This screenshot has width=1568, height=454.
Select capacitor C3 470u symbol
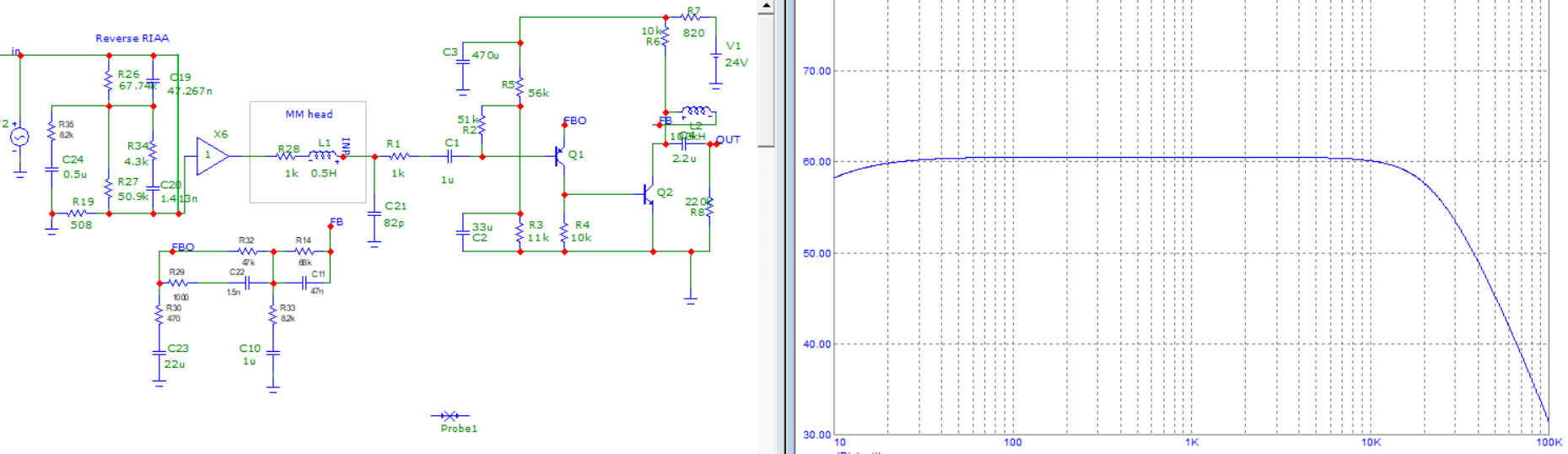pyautogui.click(x=462, y=63)
